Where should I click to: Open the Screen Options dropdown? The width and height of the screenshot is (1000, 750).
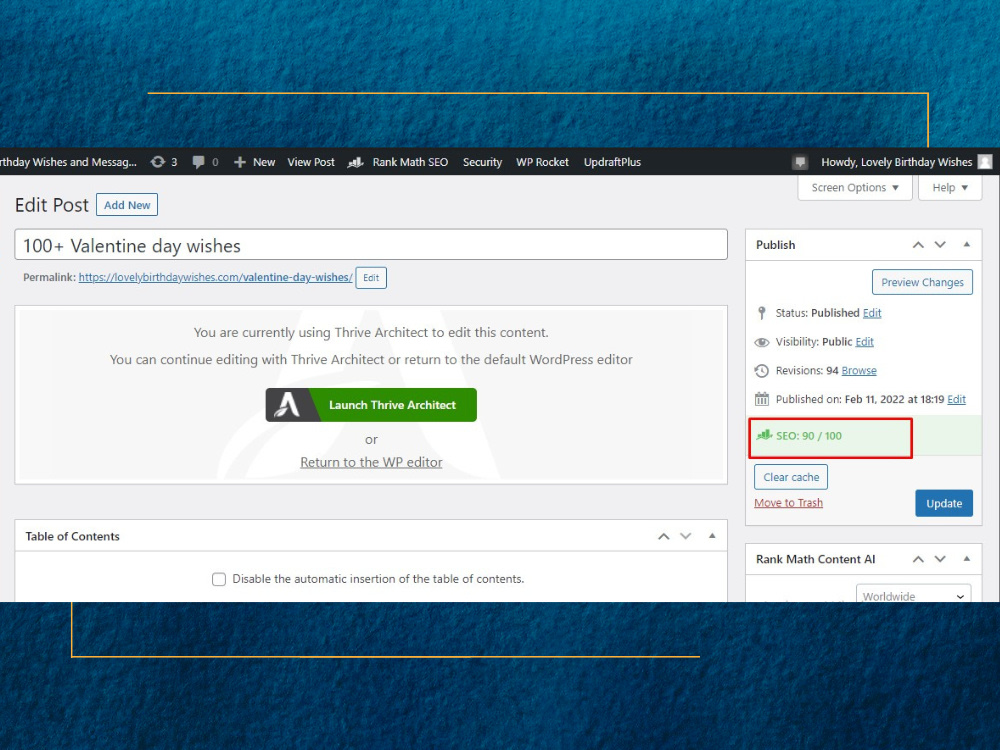pos(855,188)
